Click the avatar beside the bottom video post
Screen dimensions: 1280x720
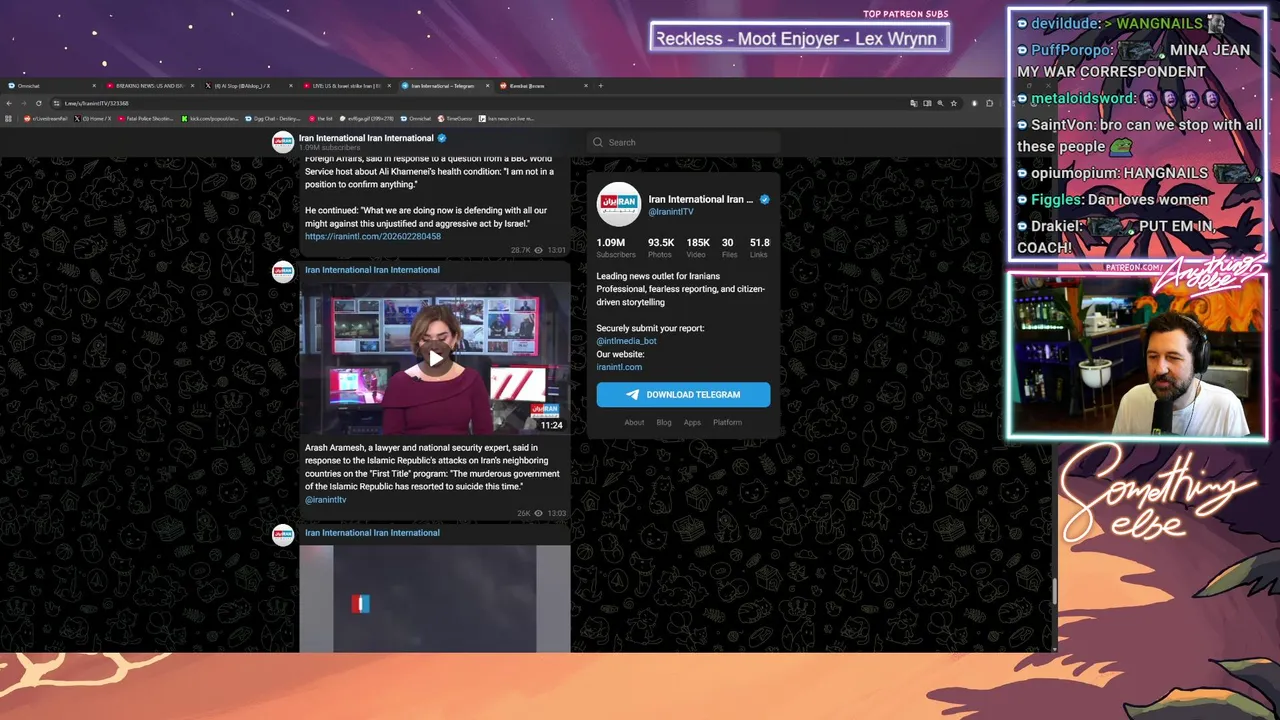pyautogui.click(x=283, y=534)
